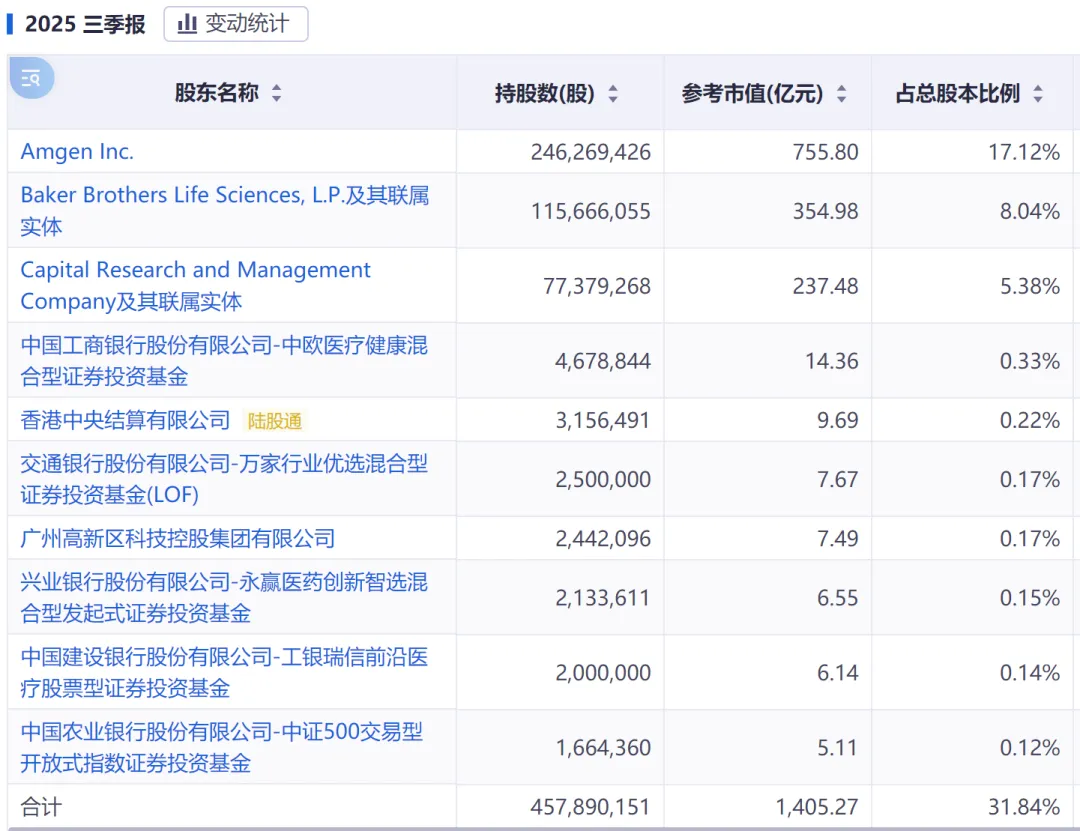Click the 陆股通 tag label
1080x831 pixels.
(x=275, y=421)
